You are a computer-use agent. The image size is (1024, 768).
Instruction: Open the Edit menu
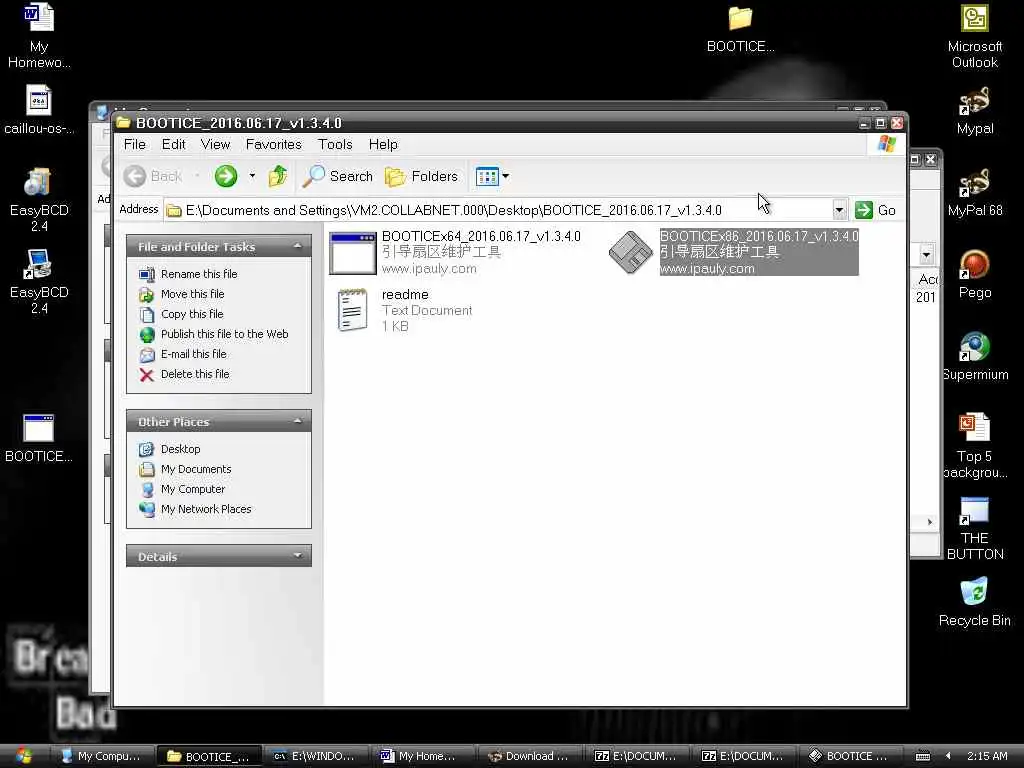[x=174, y=144]
